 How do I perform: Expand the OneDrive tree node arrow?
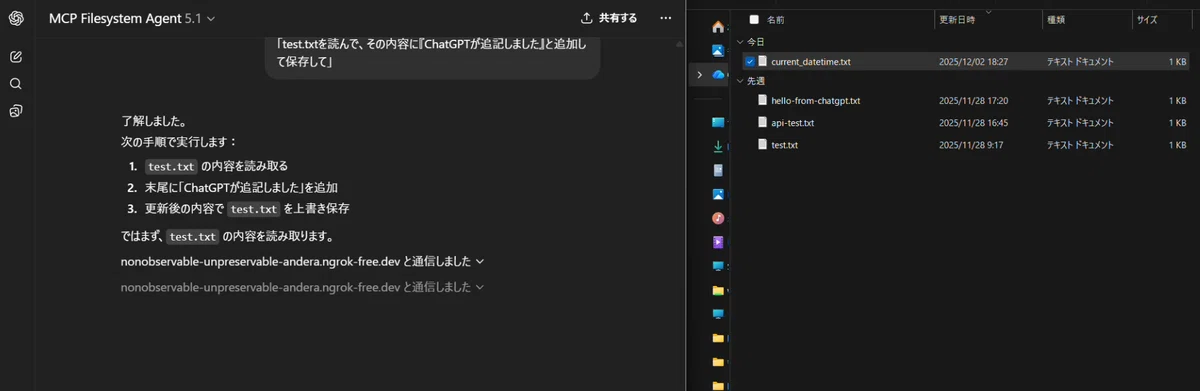pos(700,74)
